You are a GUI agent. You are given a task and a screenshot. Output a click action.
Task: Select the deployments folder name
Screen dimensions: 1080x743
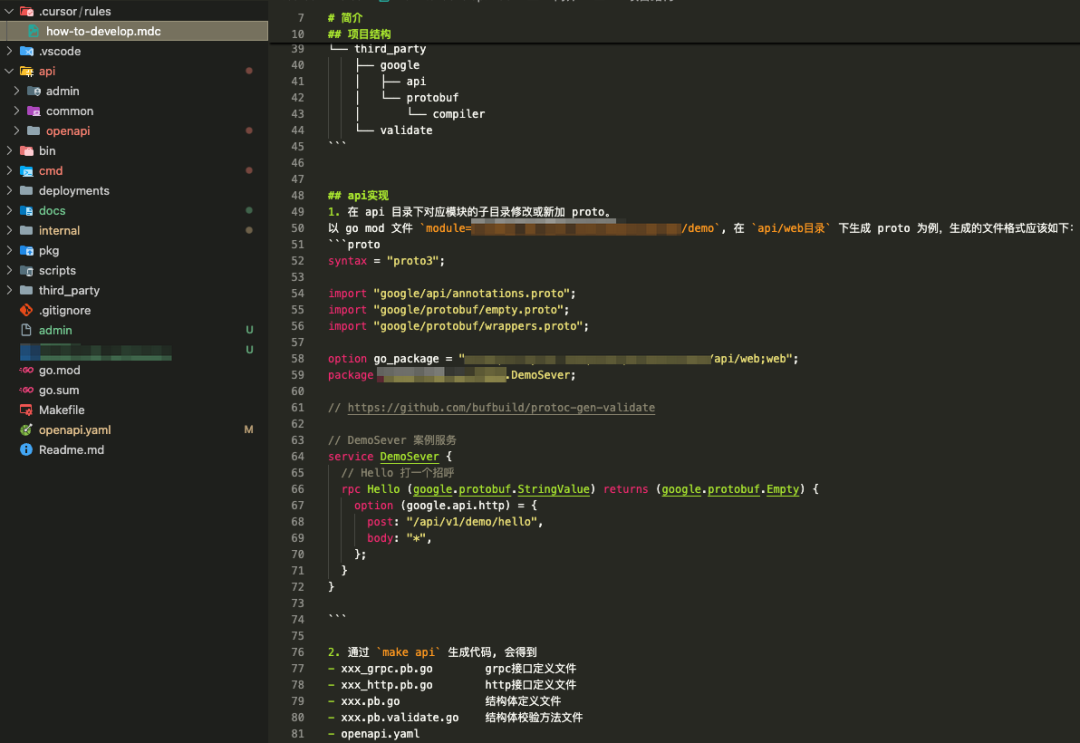point(74,191)
